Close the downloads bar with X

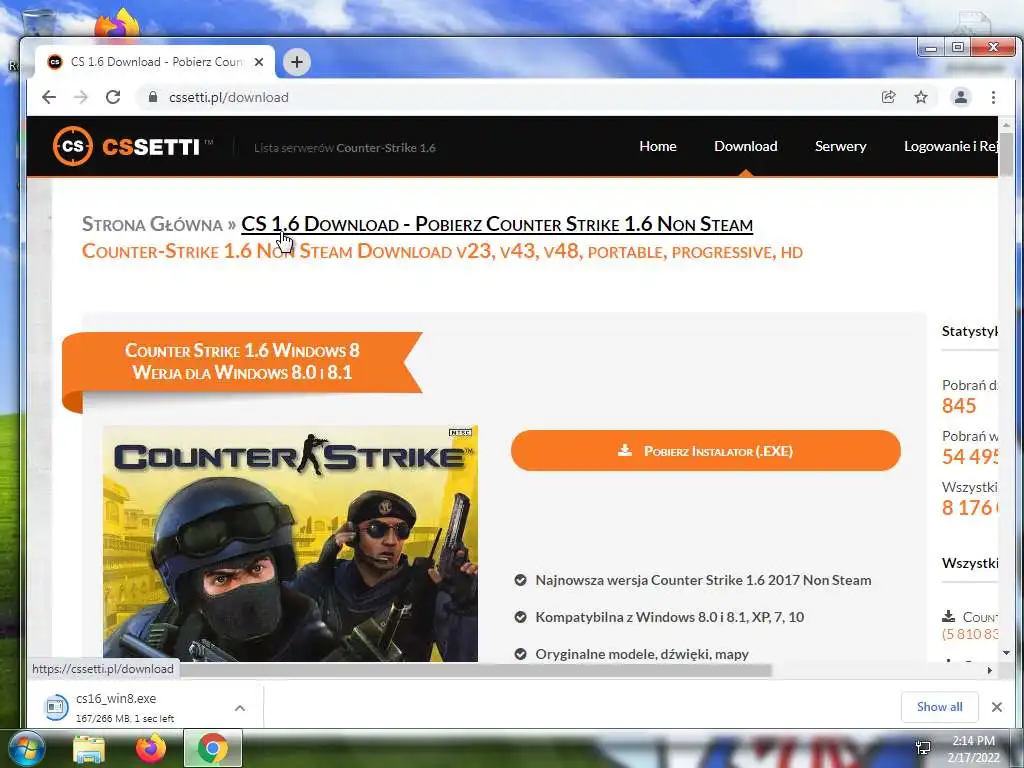point(997,707)
